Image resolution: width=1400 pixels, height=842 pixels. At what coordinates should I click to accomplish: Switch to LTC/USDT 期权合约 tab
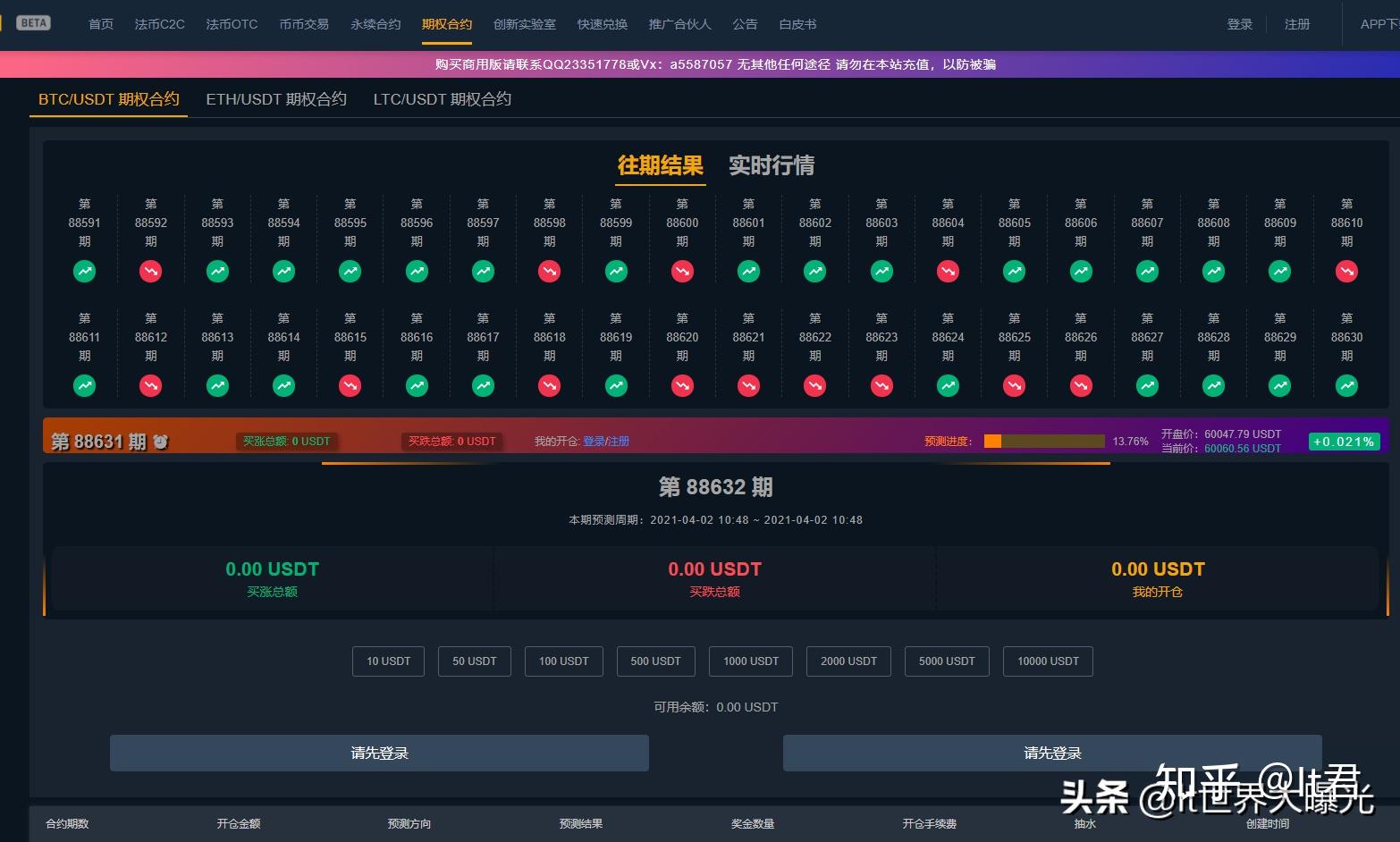pos(443,99)
